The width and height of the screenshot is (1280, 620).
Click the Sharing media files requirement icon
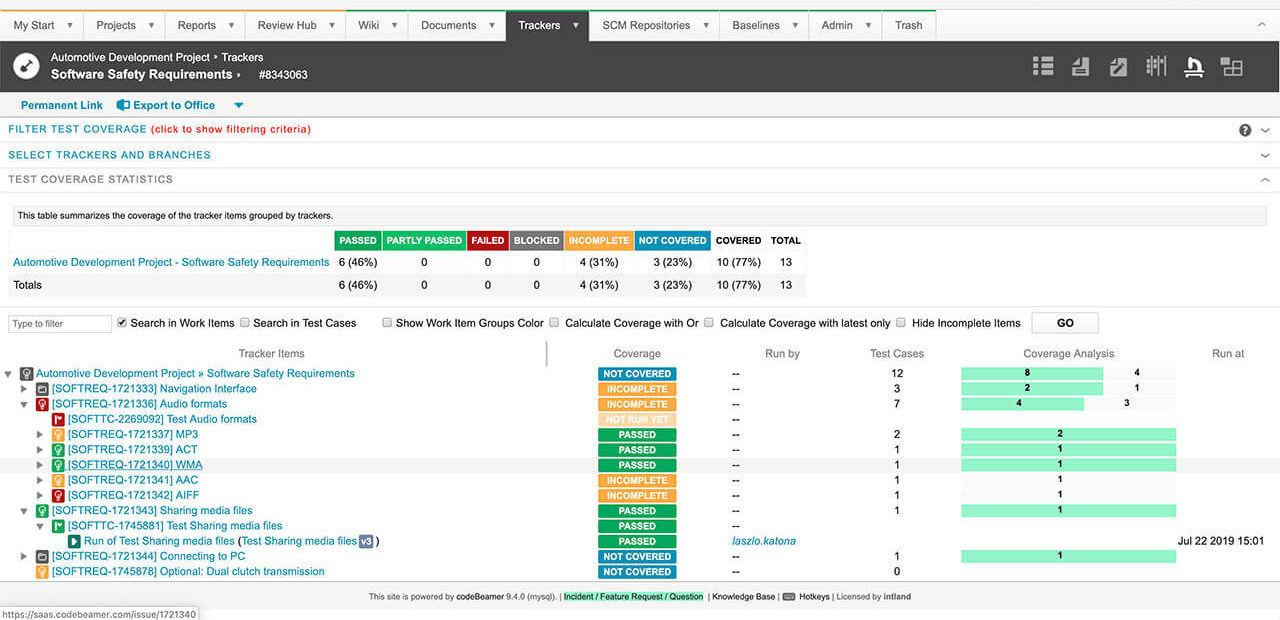click(43, 511)
